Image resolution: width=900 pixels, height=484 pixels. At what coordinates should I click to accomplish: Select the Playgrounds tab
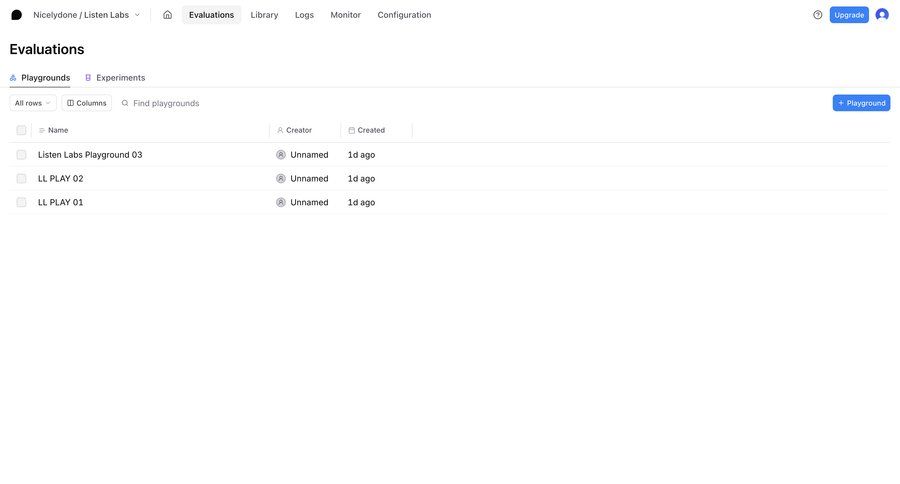(x=40, y=78)
